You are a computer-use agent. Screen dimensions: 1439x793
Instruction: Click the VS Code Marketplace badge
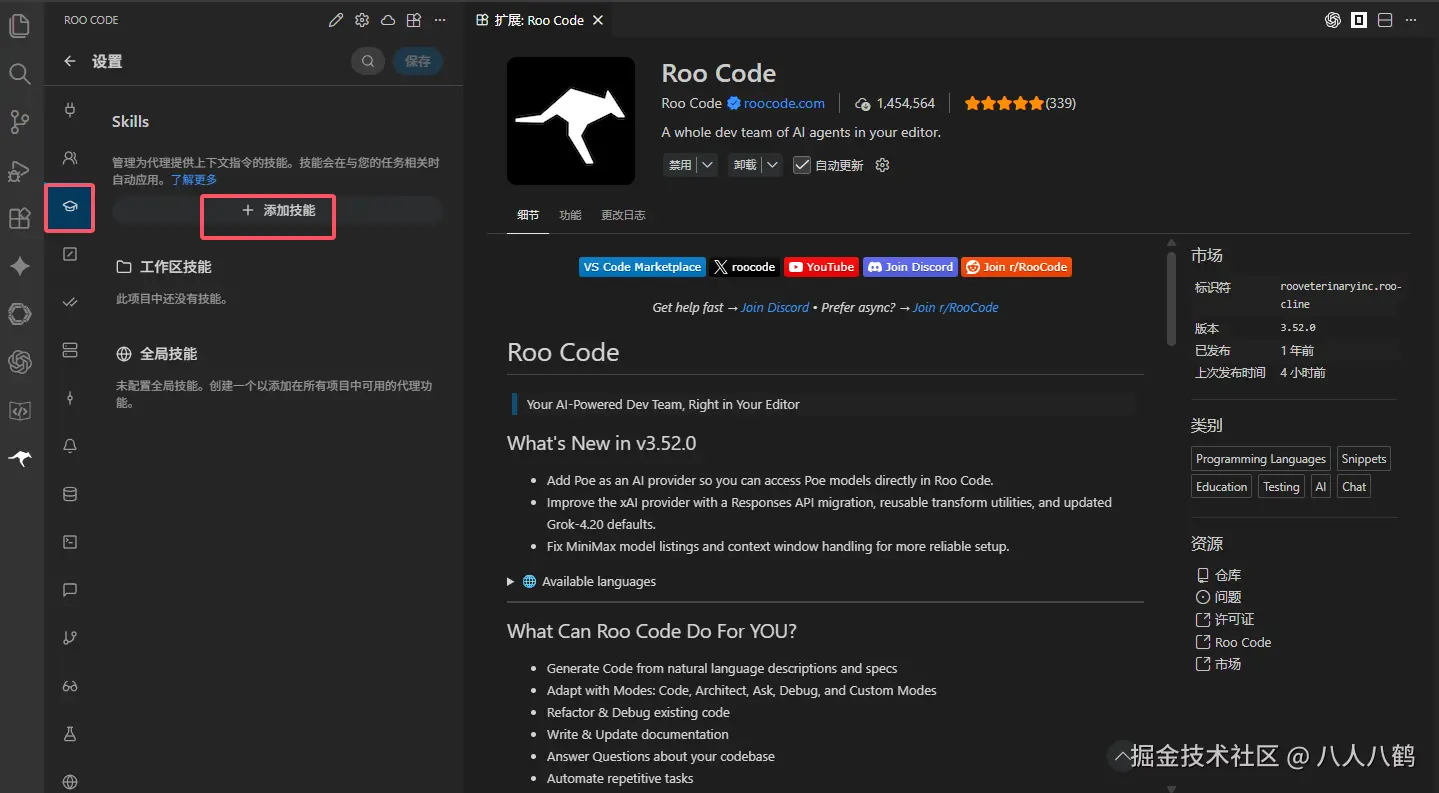click(x=642, y=267)
